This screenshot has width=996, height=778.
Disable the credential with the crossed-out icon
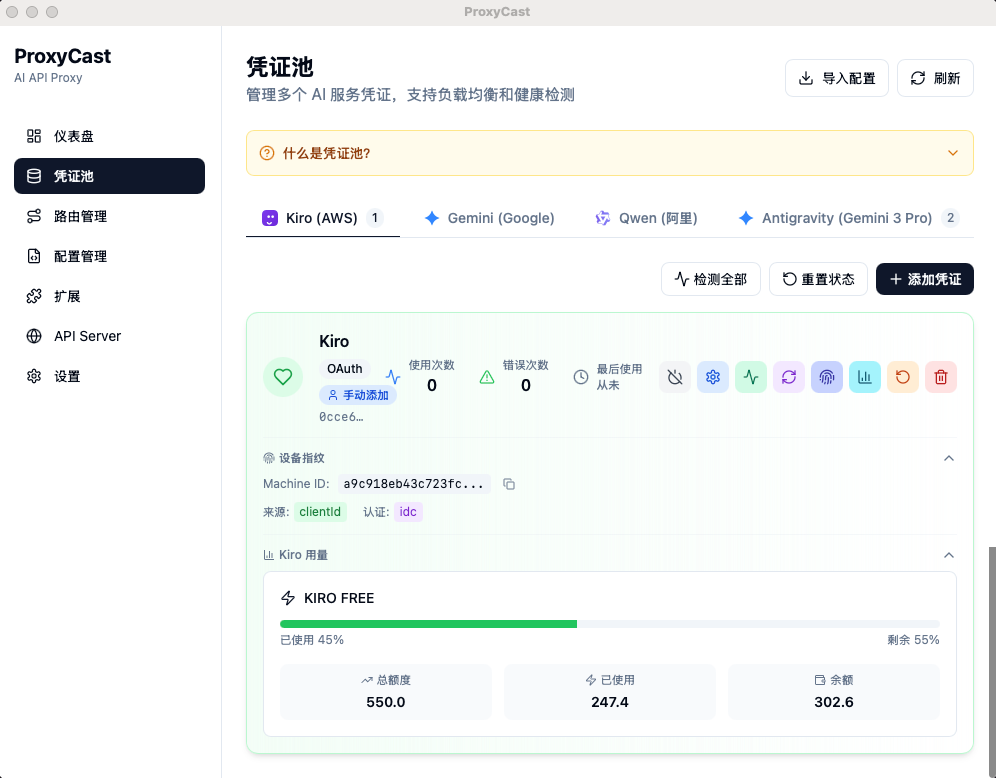(675, 377)
